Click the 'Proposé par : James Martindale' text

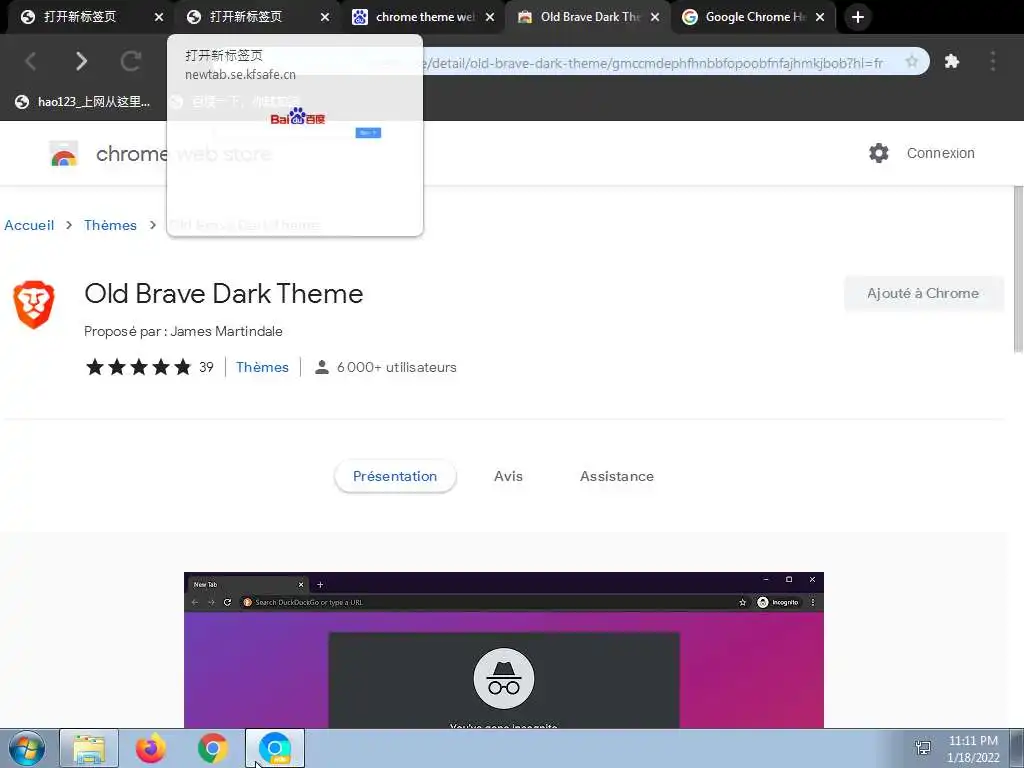[x=184, y=331]
